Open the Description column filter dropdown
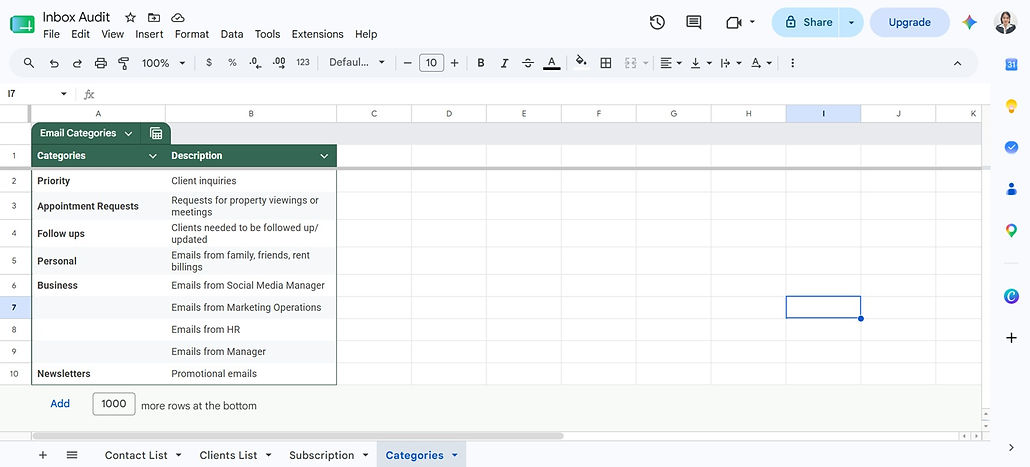 324,156
